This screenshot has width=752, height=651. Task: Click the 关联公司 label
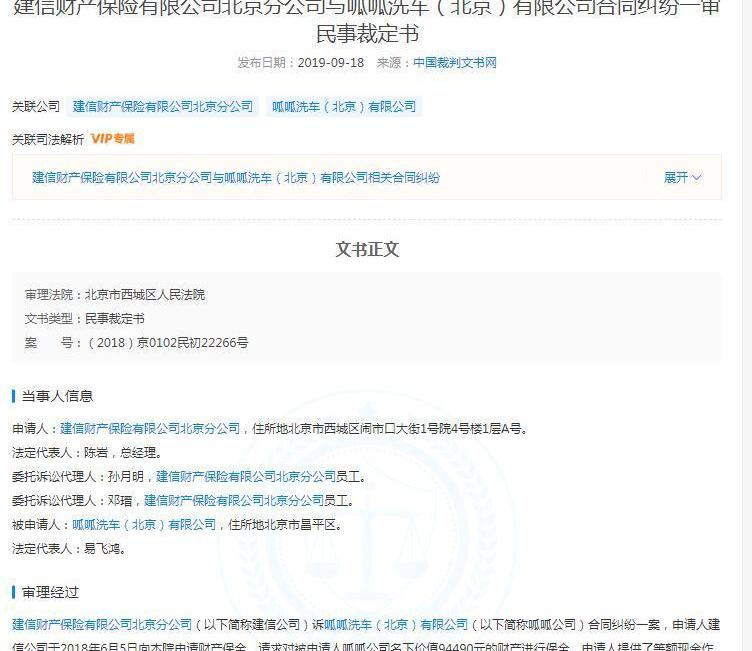tap(36, 107)
